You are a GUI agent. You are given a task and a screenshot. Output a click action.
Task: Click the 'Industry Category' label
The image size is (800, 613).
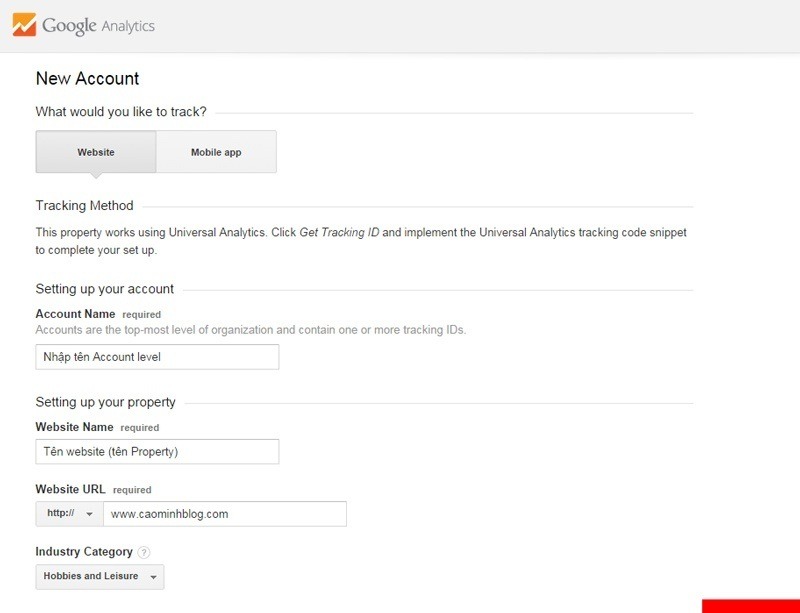point(84,552)
